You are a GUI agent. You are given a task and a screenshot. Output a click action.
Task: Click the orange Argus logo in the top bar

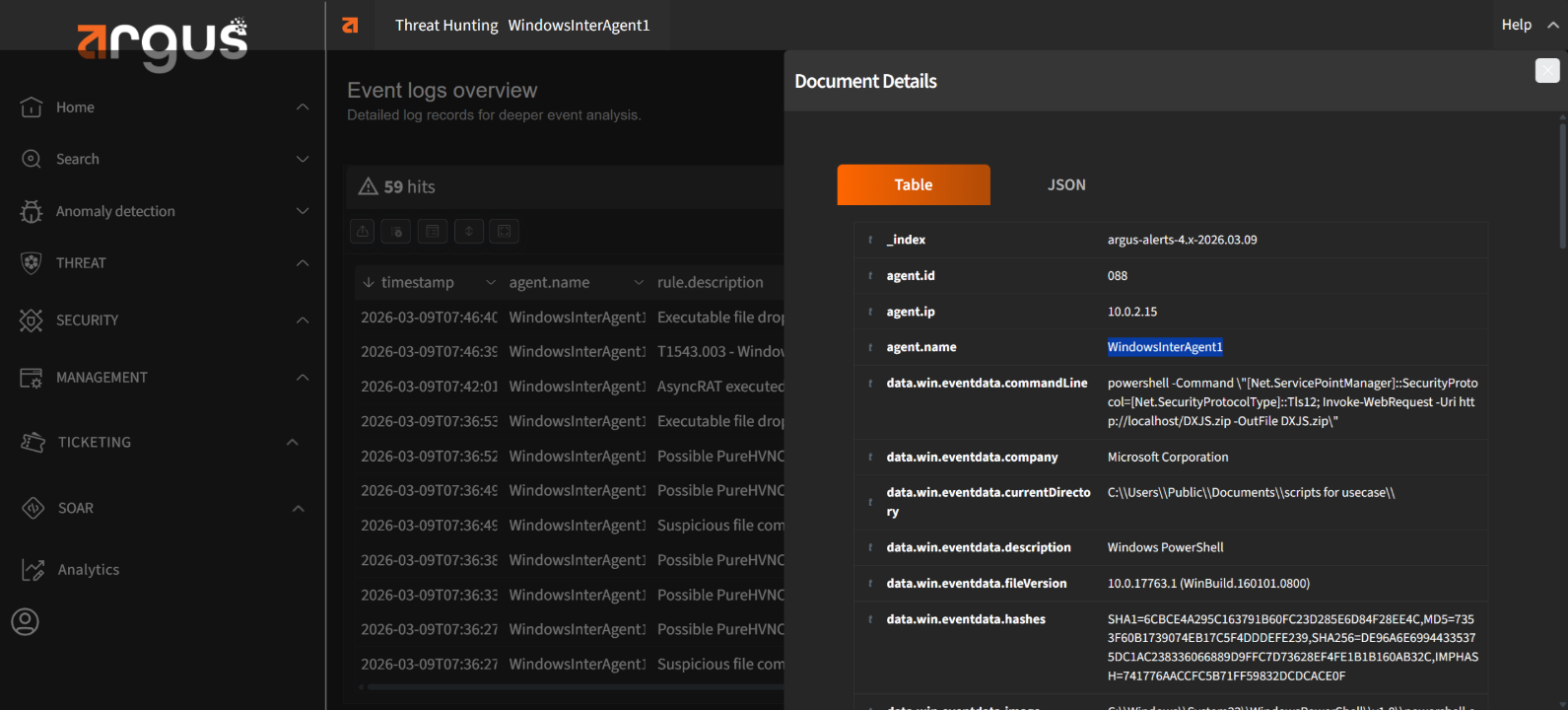pyautogui.click(x=350, y=26)
